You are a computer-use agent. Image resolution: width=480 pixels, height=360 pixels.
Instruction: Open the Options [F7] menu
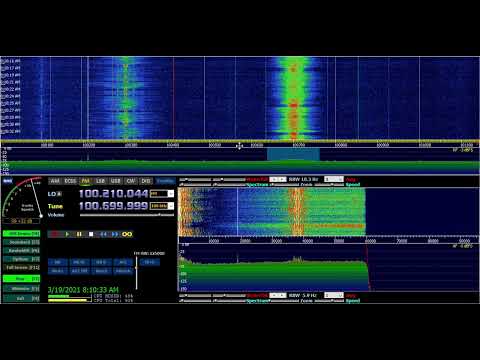(22, 259)
